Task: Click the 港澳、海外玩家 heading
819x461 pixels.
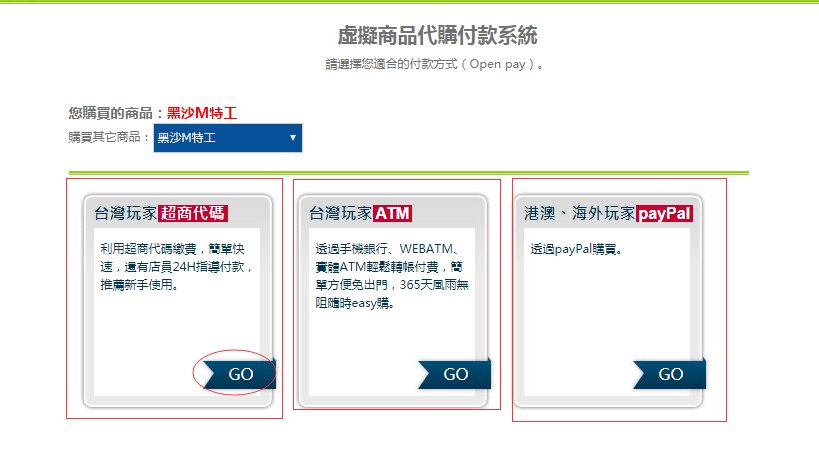Action: [x=579, y=213]
